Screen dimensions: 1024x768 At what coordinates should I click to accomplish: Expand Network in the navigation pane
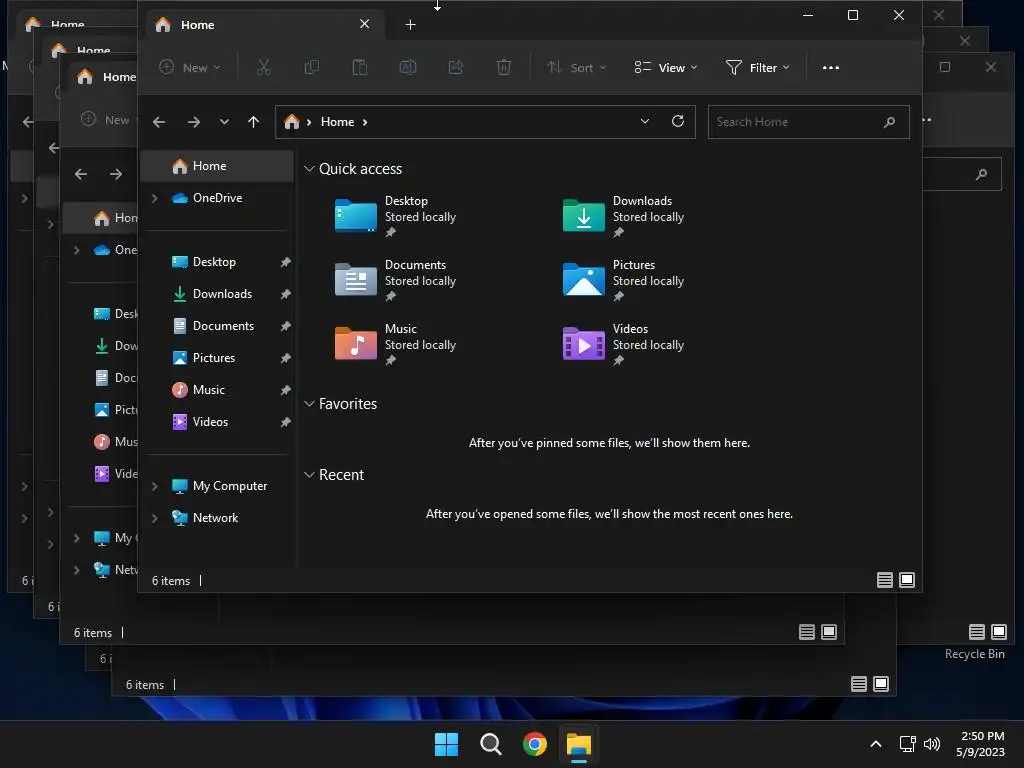(x=155, y=518)
